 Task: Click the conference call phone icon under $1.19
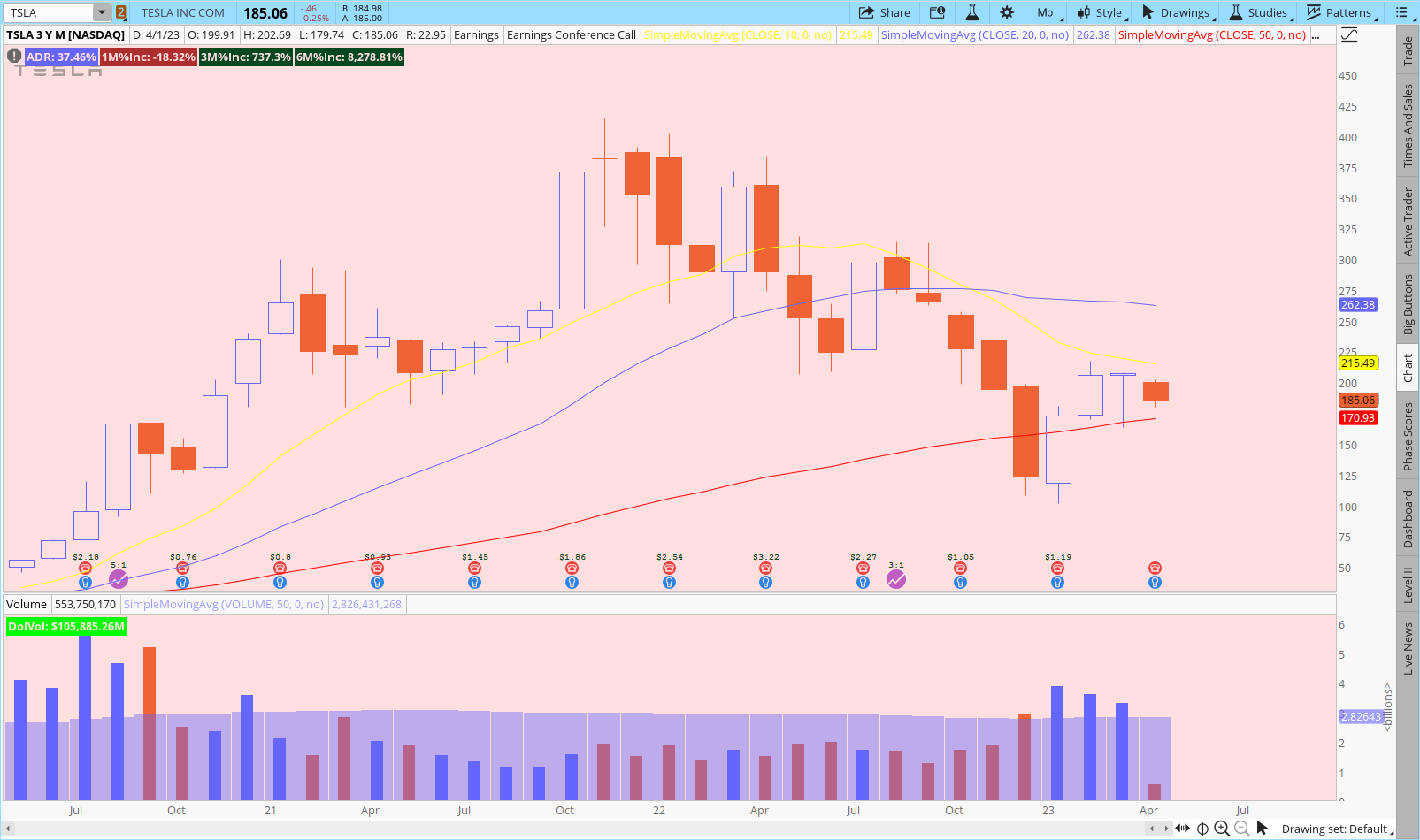(x=1057, y=568)
